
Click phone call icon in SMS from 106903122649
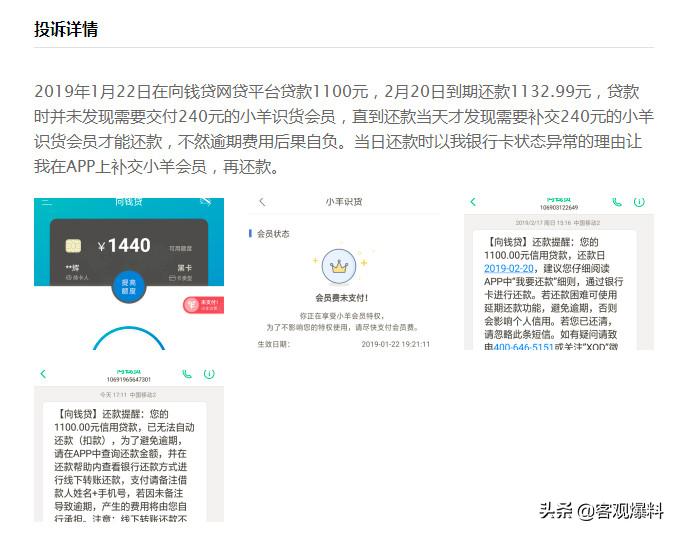coord(617,201)
